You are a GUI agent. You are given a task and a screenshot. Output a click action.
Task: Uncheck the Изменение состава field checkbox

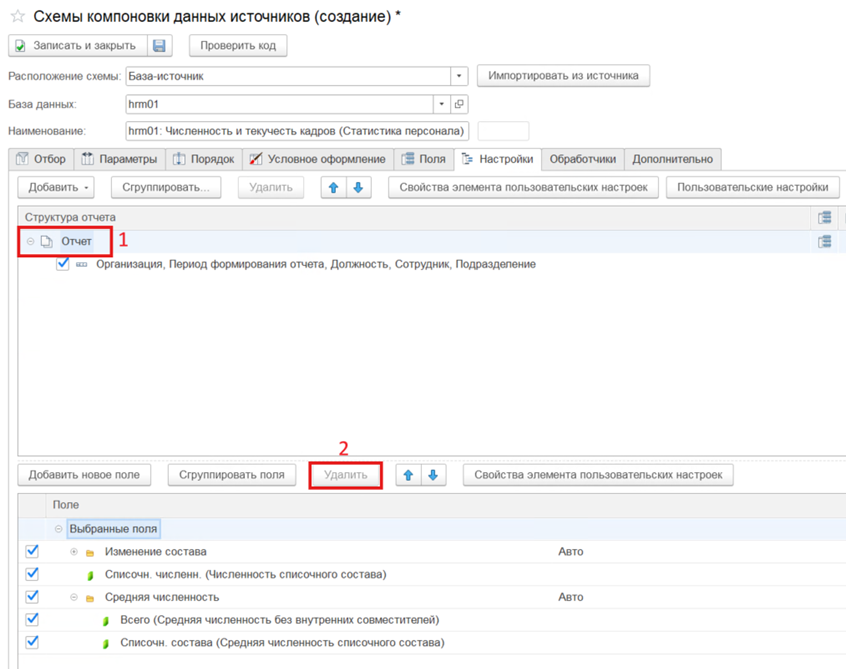click(x=32, y=551)
